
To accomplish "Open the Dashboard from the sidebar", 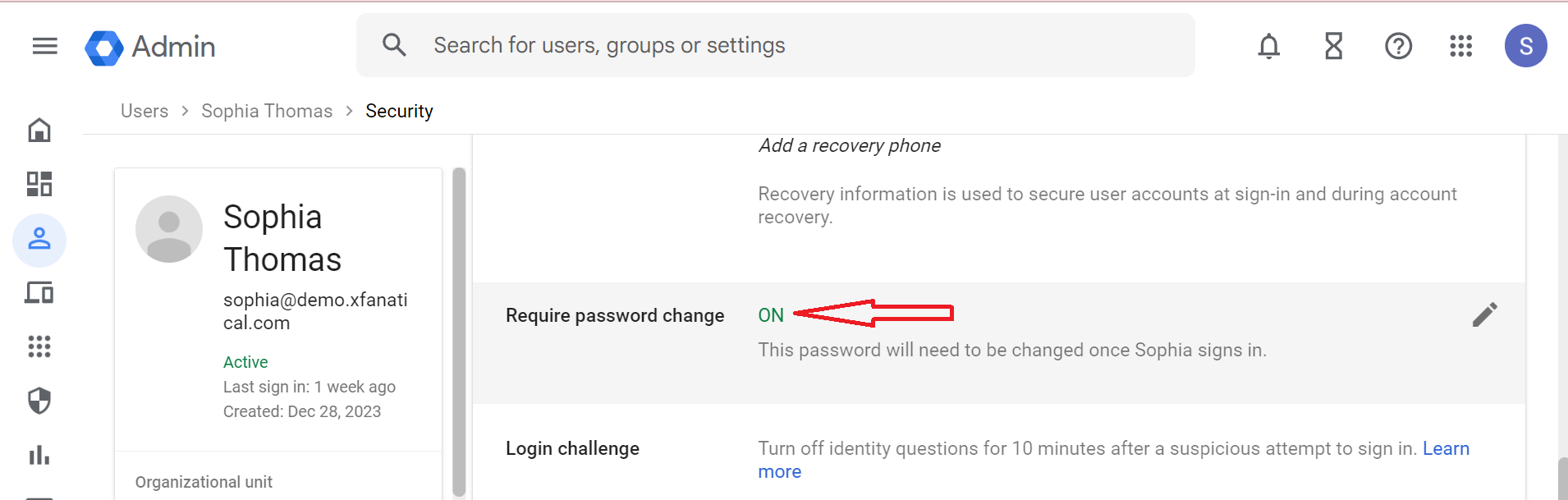I will [x=39, y=184].
